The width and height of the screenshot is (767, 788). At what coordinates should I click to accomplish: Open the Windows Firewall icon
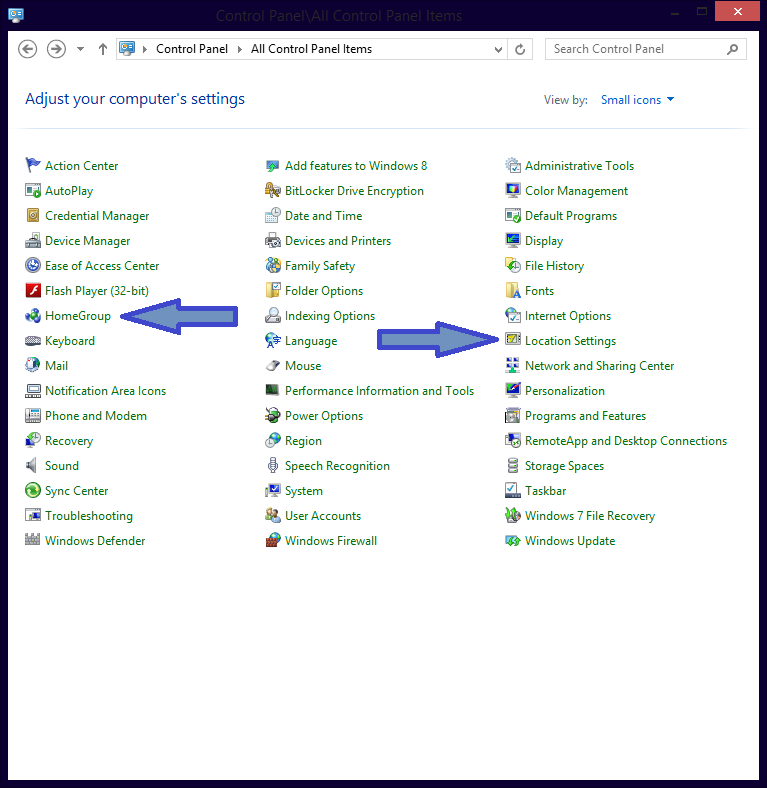point(272,540)
